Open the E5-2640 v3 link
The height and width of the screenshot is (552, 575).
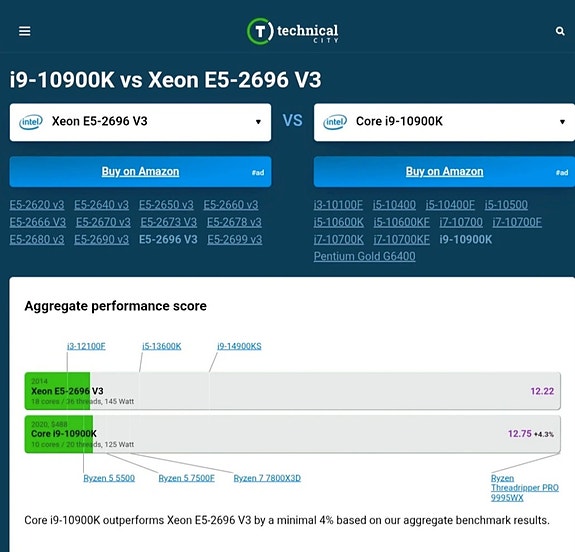(x=101, y=205)
